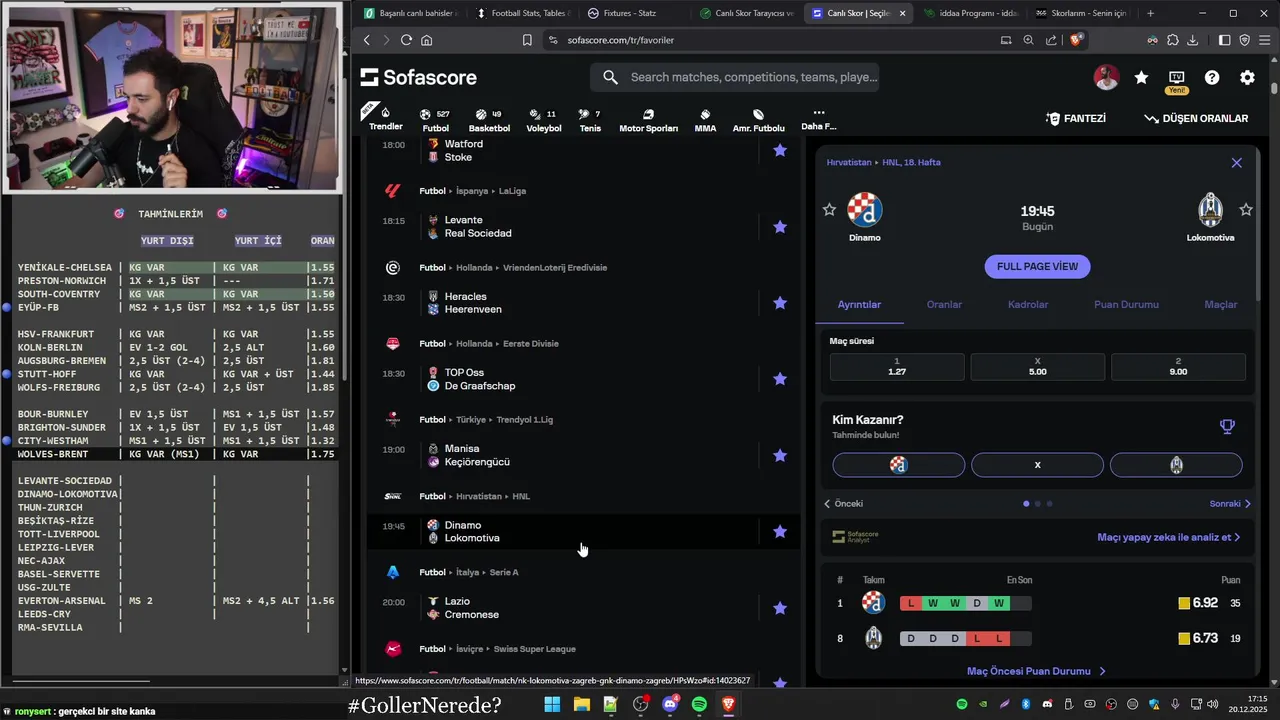Open the DÜŞEN ORANLAR link
This screenshot has width=1280, height=720.
pyautogui.click(x=1196, y=118)
